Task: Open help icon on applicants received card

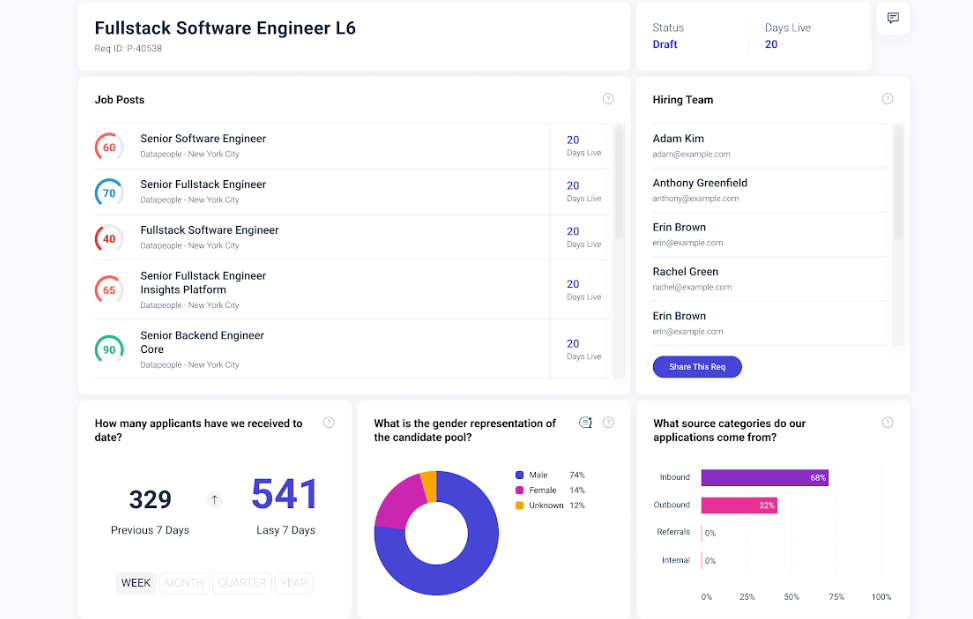Action: (x=329, y=423)
